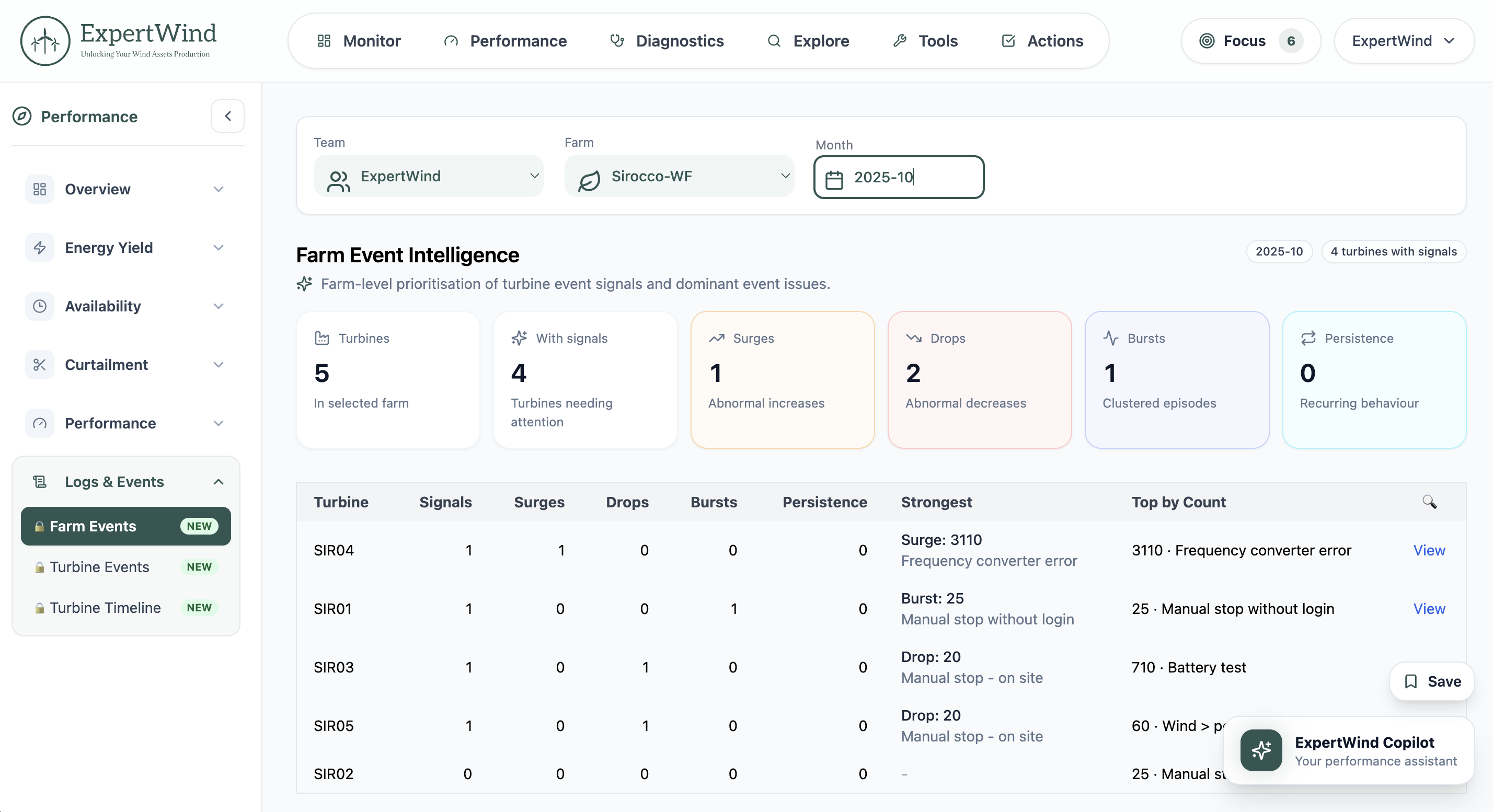
Task: Click the ExpertWind Copilot sparkle icon
Action: click(x=1261, y=750)
